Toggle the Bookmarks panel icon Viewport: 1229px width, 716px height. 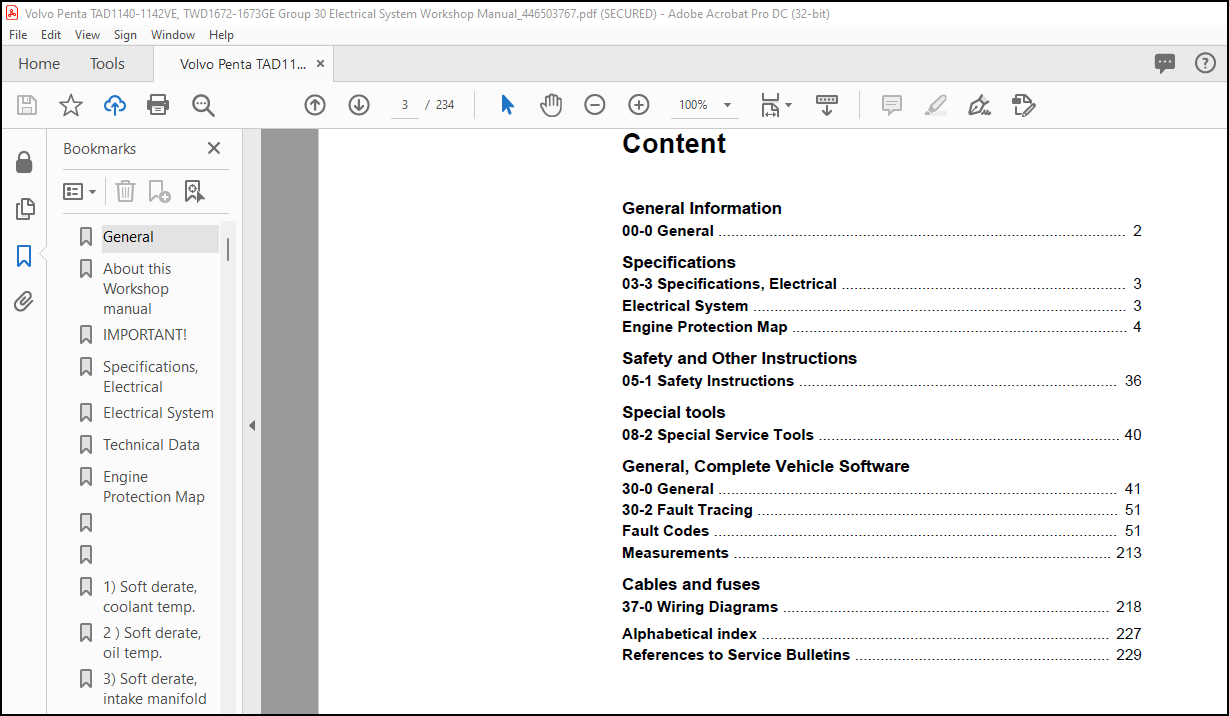[24, 256]
